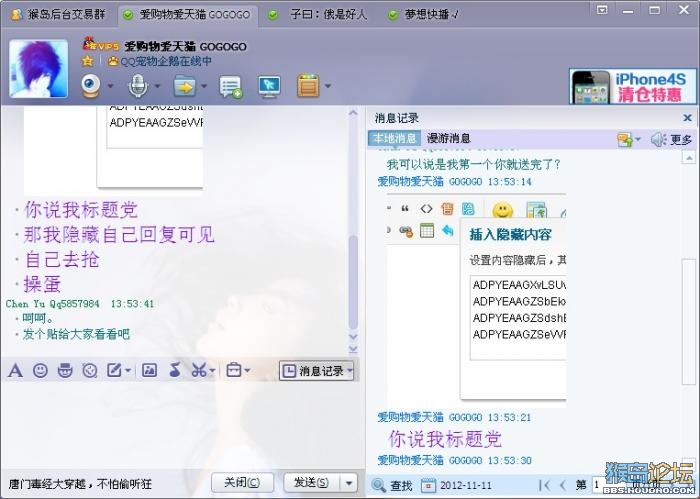Click chat window vertical scrollbar thumb
This screenshot has height=499, width=700.
pyautogui.click(x=353, y=282)
